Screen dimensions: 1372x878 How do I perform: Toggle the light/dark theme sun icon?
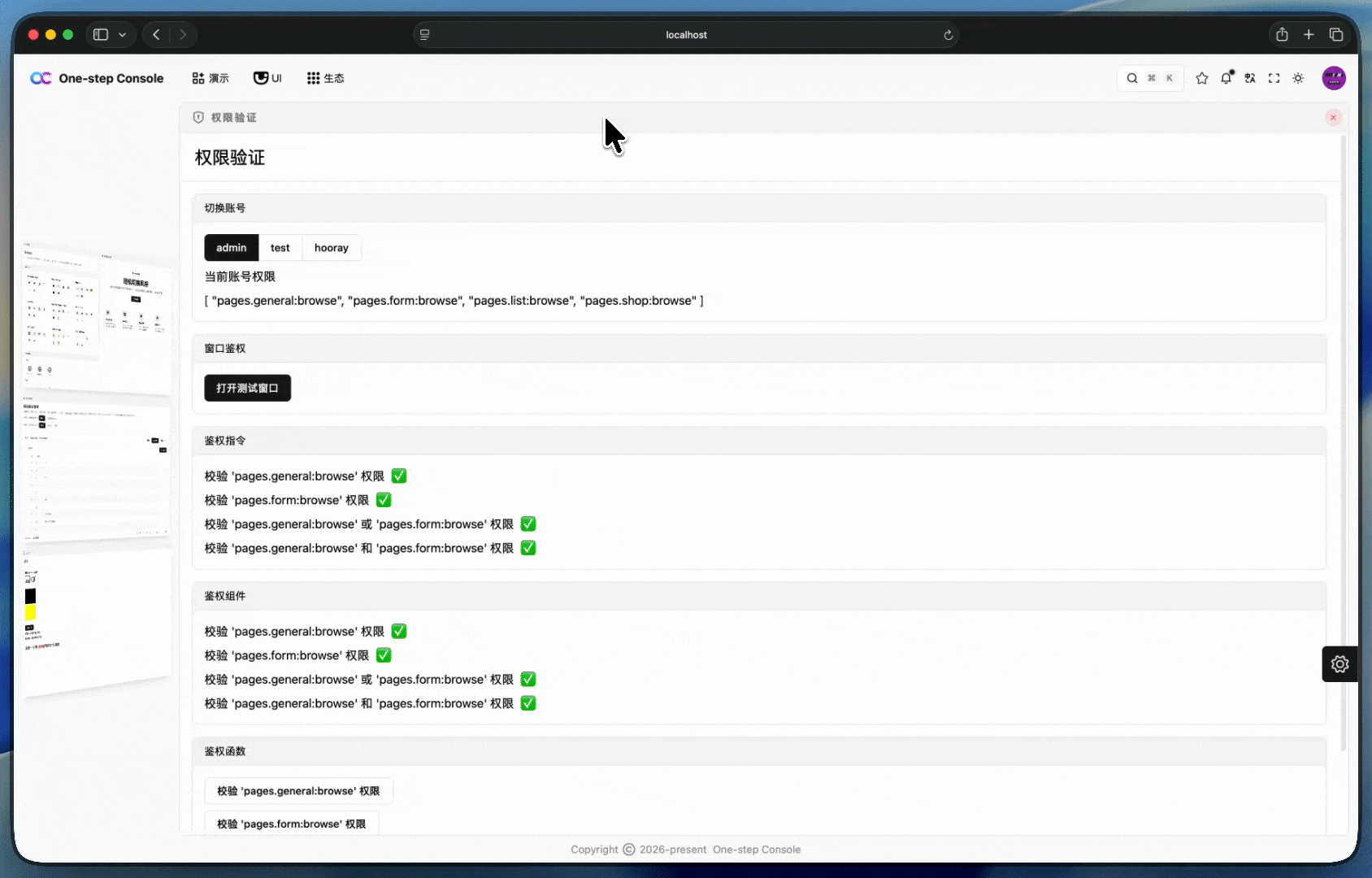coord(1298,78)
